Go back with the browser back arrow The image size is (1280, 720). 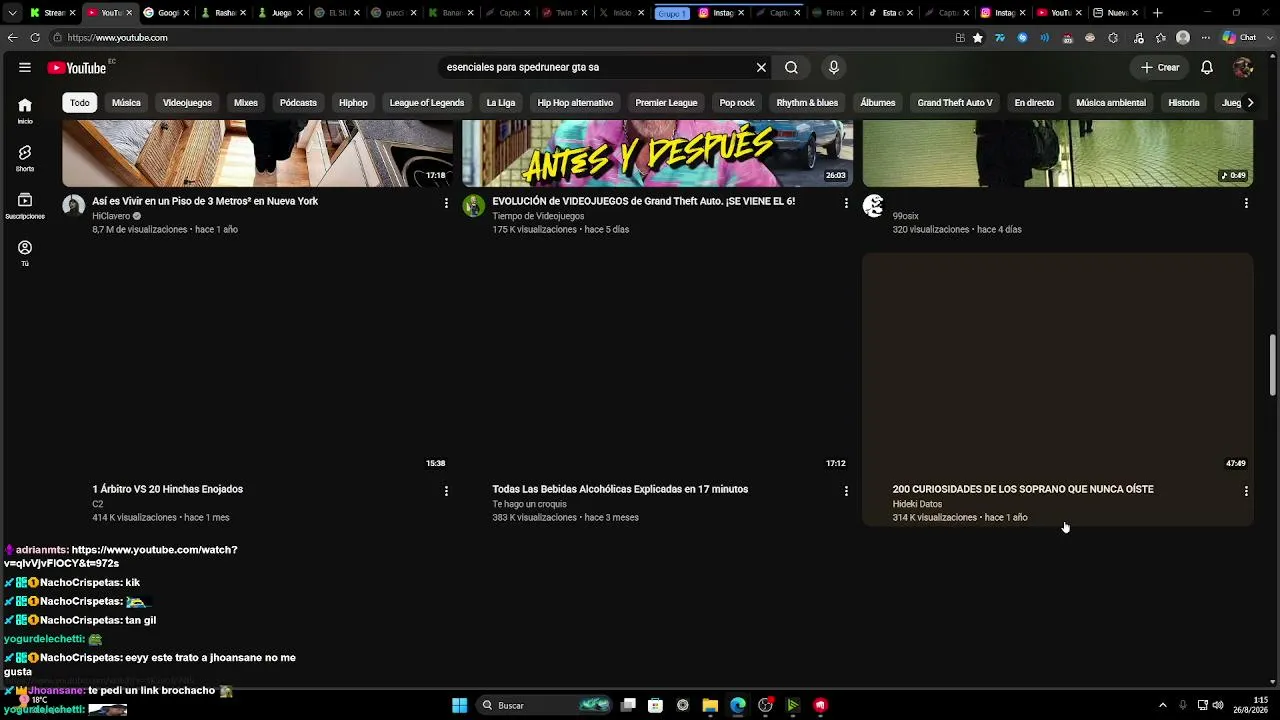tap(12, 37)
